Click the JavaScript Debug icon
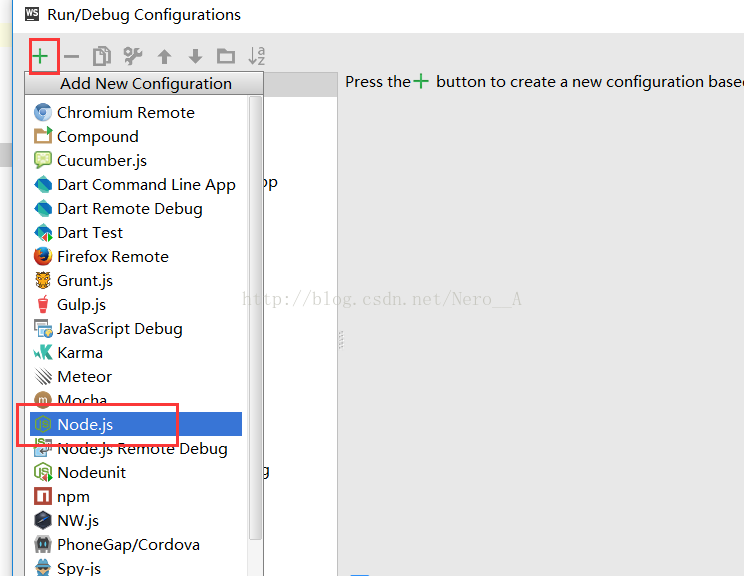 coord(43,328)
